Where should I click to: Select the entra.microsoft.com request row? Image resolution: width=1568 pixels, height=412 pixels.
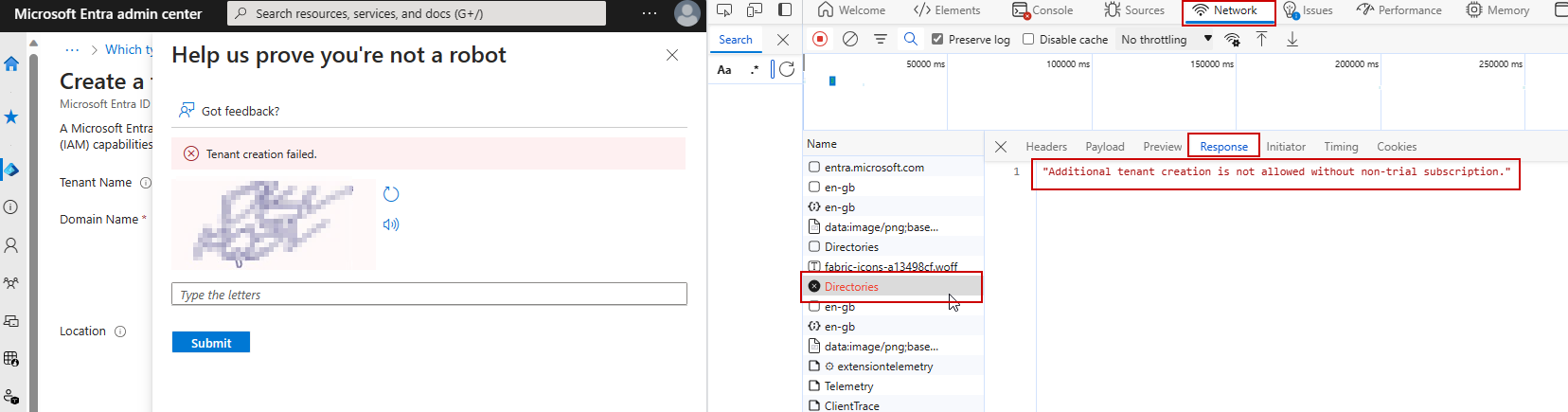[893, 168]
